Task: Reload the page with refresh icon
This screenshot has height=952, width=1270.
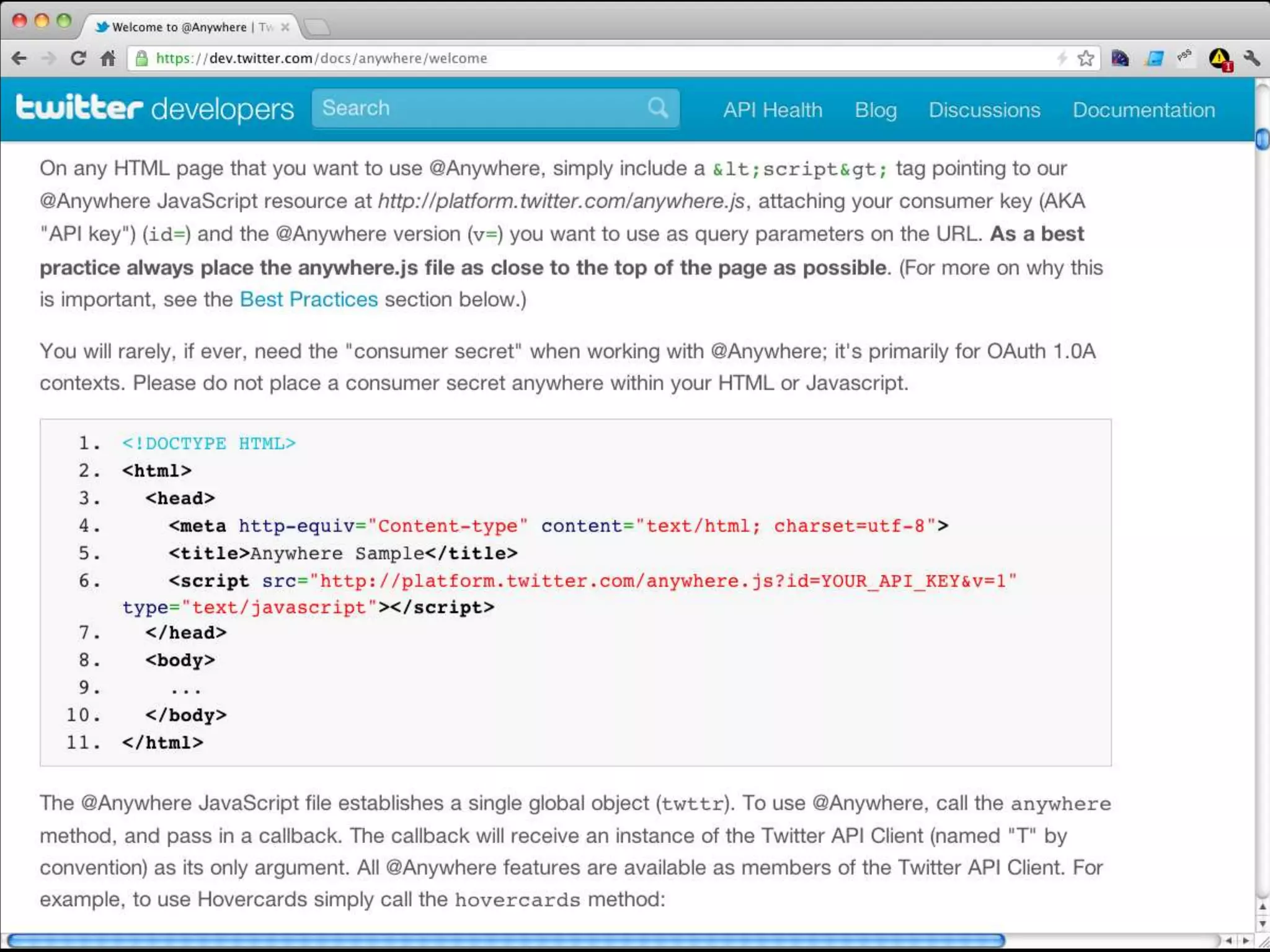Action: [x=78, y=58]
